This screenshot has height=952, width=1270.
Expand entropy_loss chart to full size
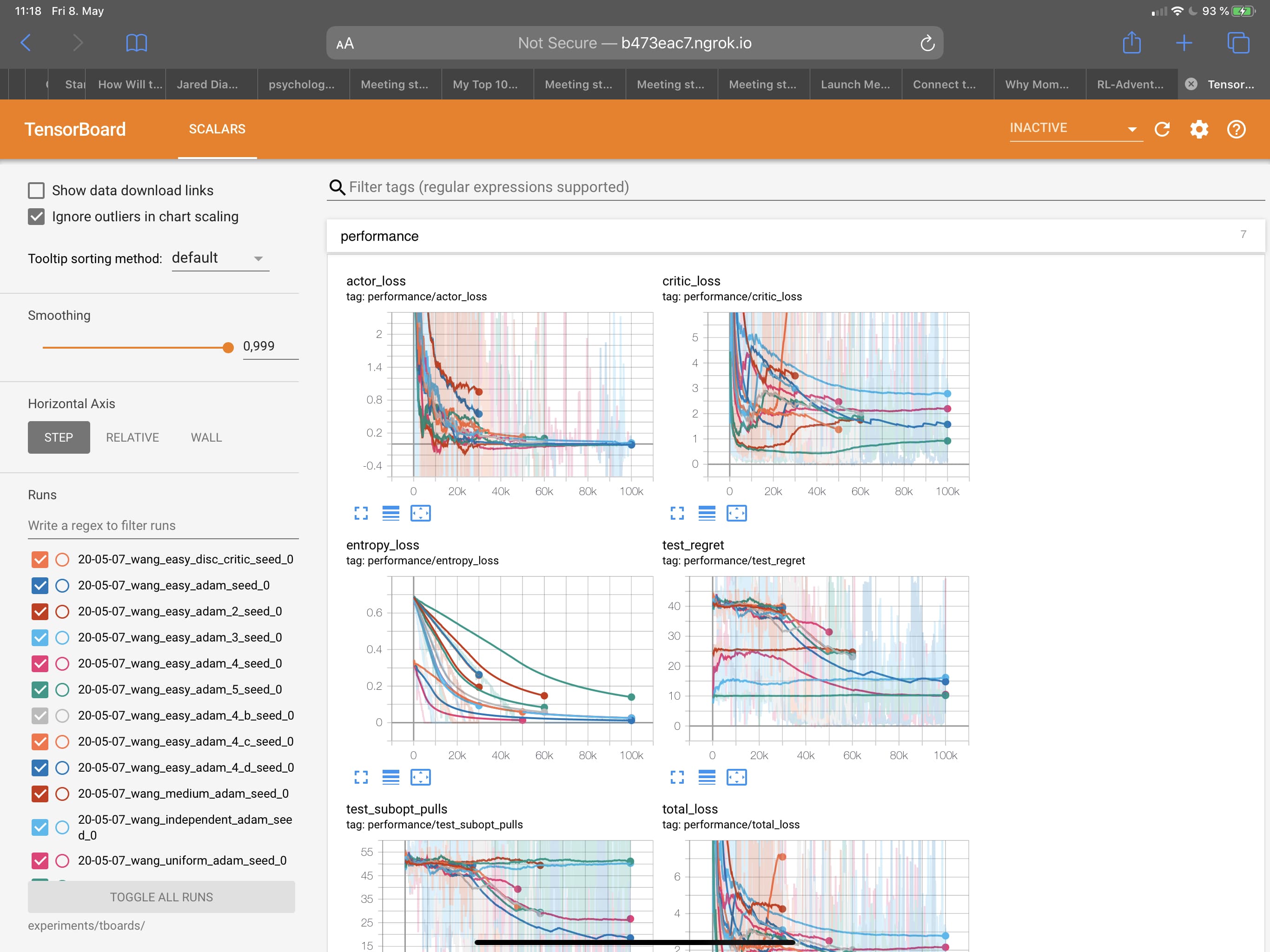(x=361, y=777)
